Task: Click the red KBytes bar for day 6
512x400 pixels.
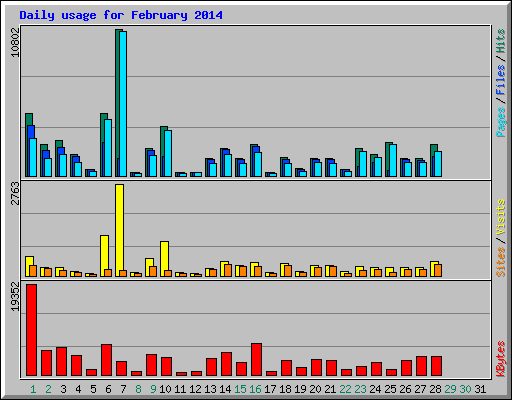Action: (x=106, y=360)
